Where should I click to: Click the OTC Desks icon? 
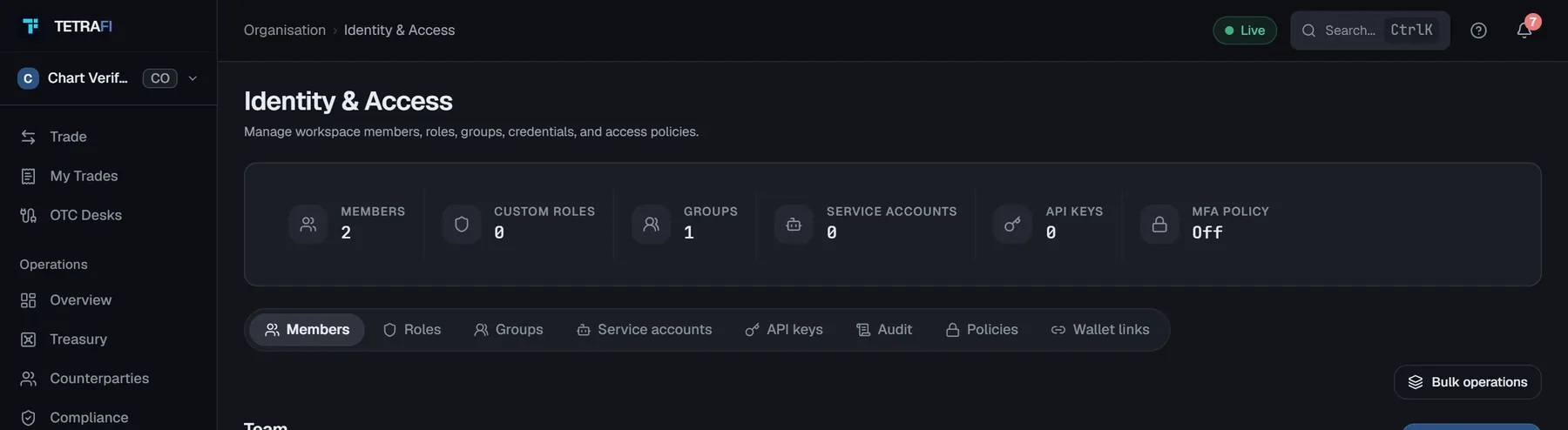click(x=29, y=215)
